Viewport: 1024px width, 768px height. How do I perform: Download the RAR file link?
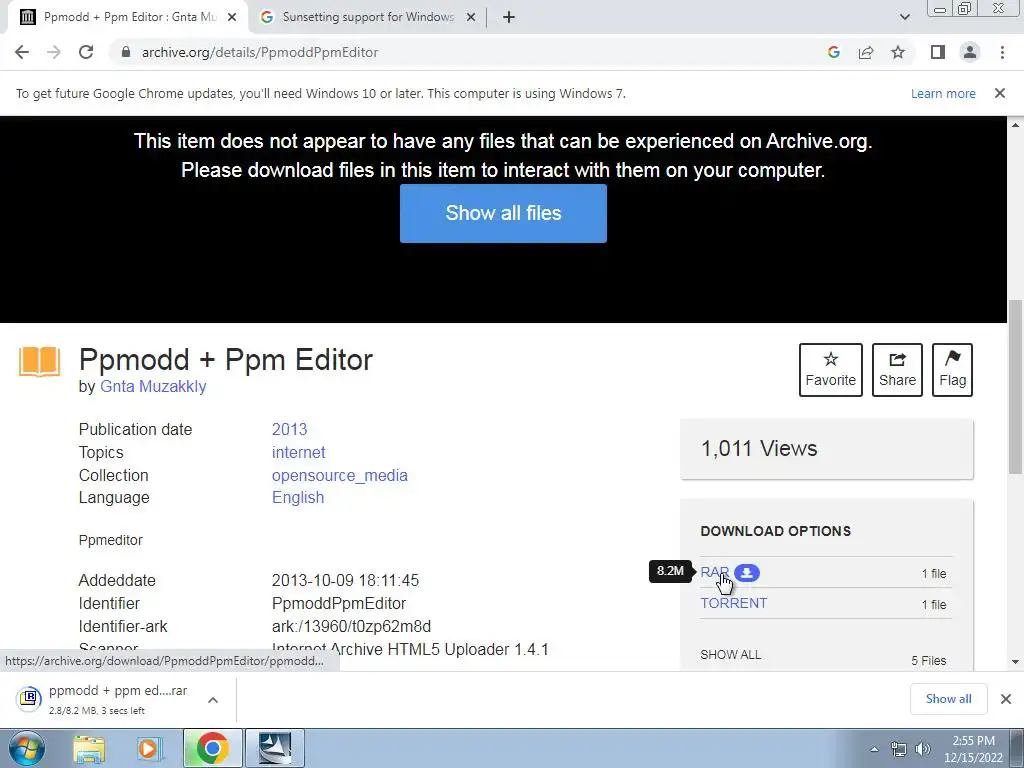[714, 572]
